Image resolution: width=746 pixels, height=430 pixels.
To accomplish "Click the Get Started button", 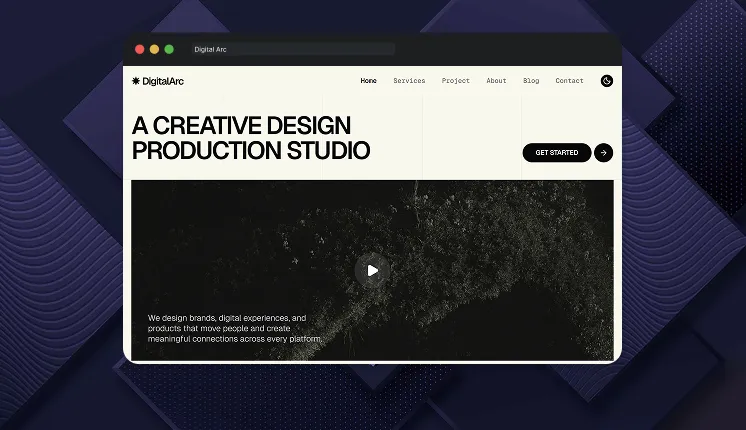I will 557,153.
